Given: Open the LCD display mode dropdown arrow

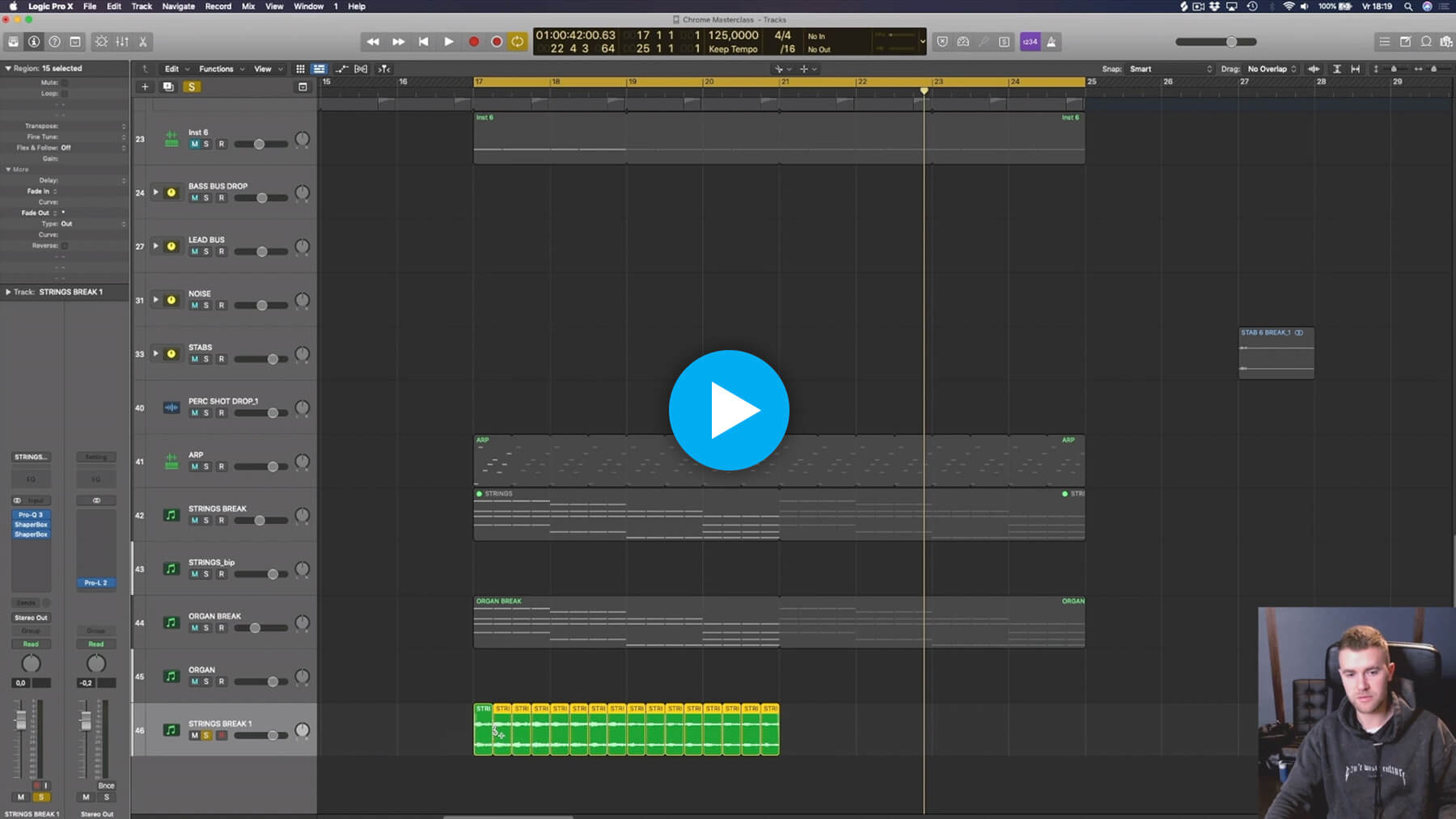Looking at the screenshot, I should pos(922,41).
